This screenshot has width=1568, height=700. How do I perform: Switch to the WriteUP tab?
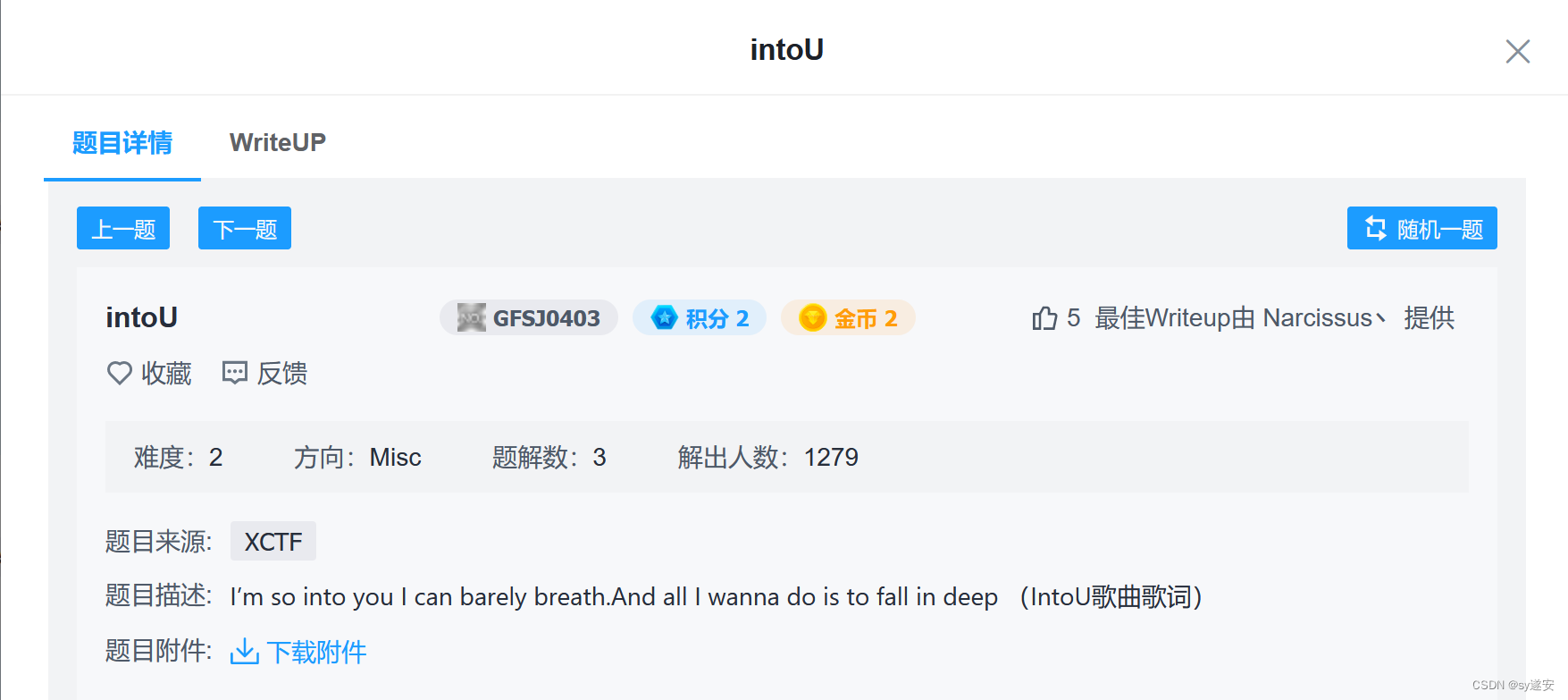(x=277, y=142)
